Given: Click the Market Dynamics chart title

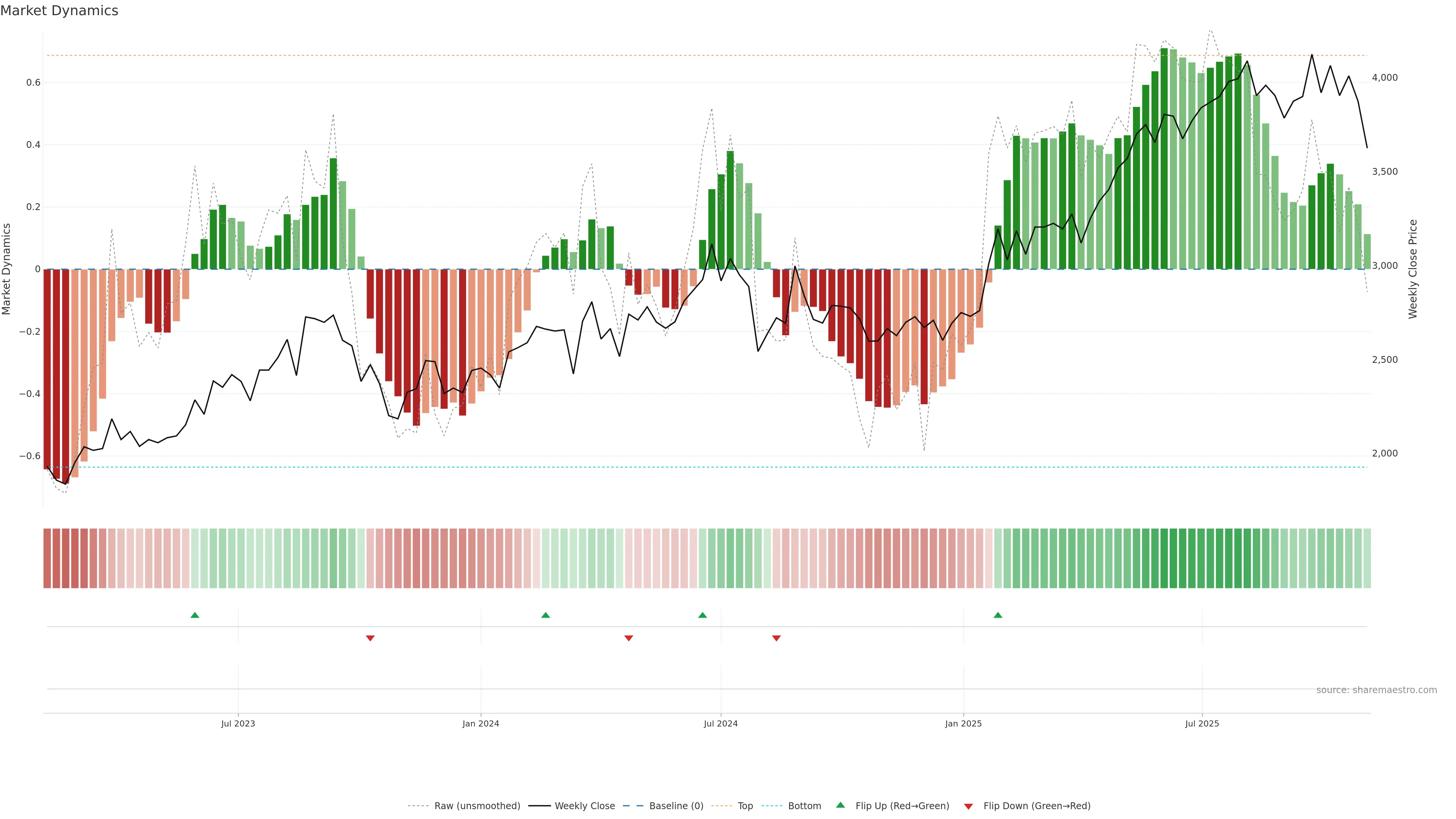Looking at the screenshot, I should pos(60,11).
